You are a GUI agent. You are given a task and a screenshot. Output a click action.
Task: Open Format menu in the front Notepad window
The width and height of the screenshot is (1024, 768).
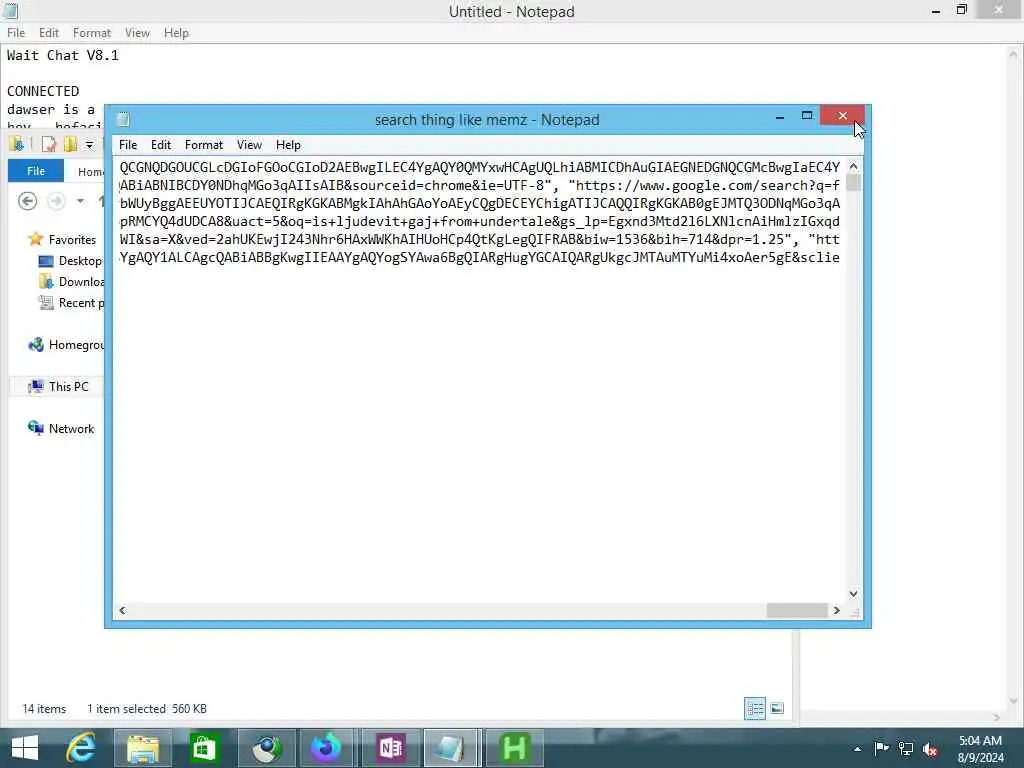204,145
